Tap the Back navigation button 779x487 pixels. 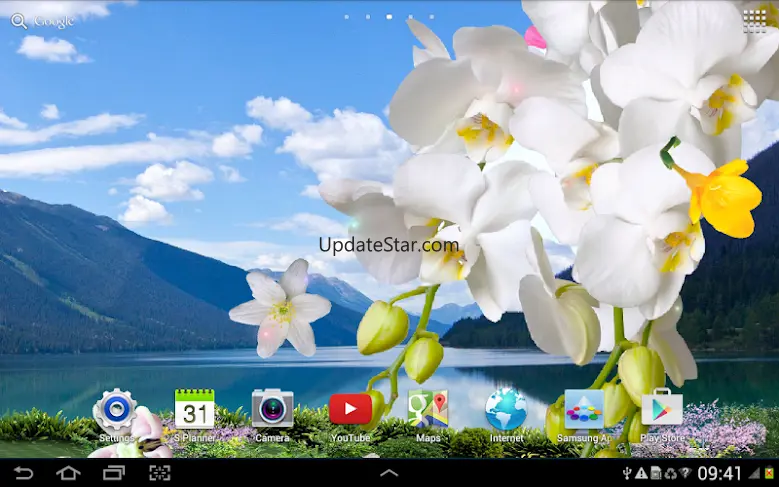23,473
